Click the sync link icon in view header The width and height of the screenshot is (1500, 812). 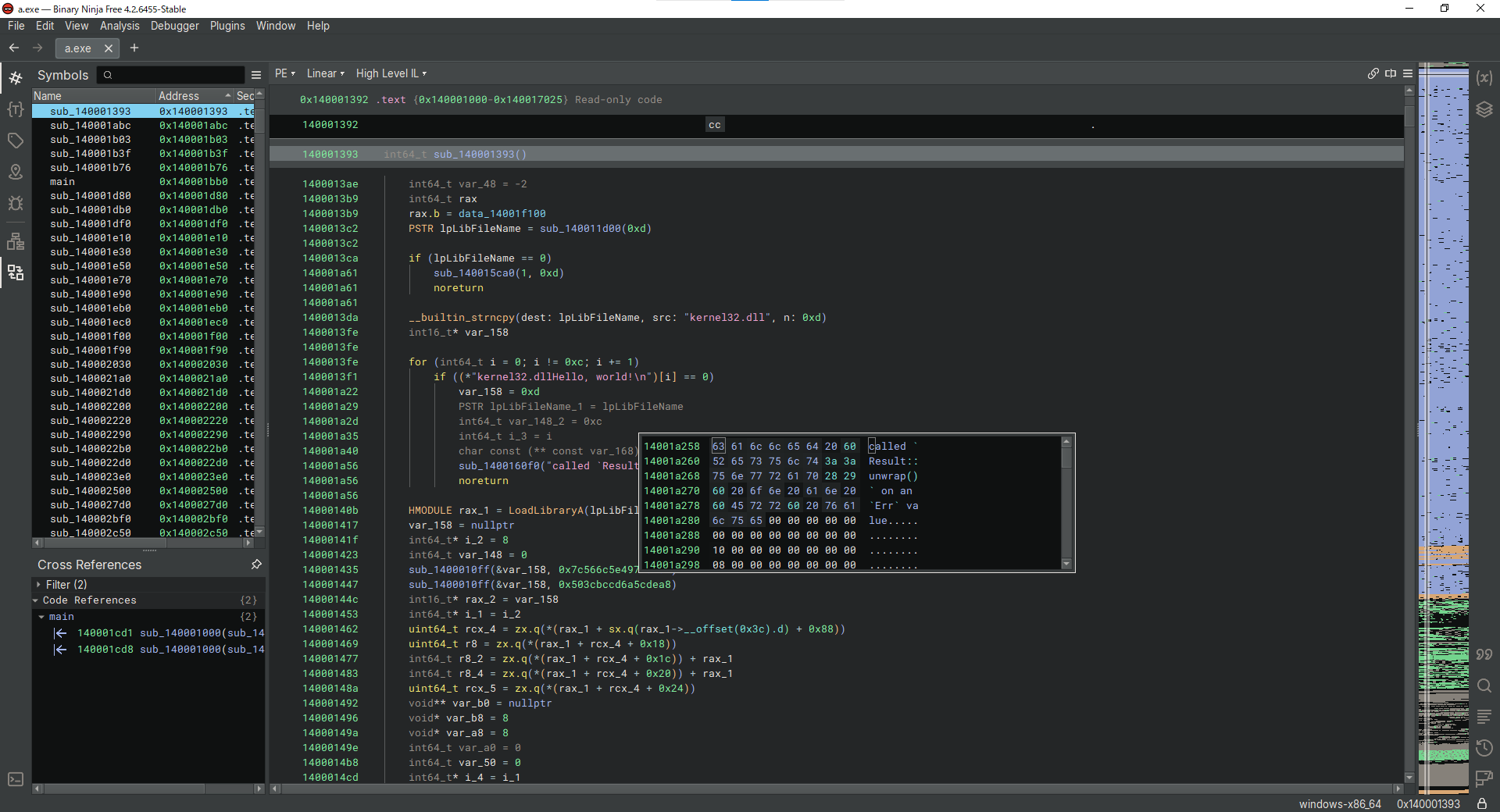[x=1373, y=73]
